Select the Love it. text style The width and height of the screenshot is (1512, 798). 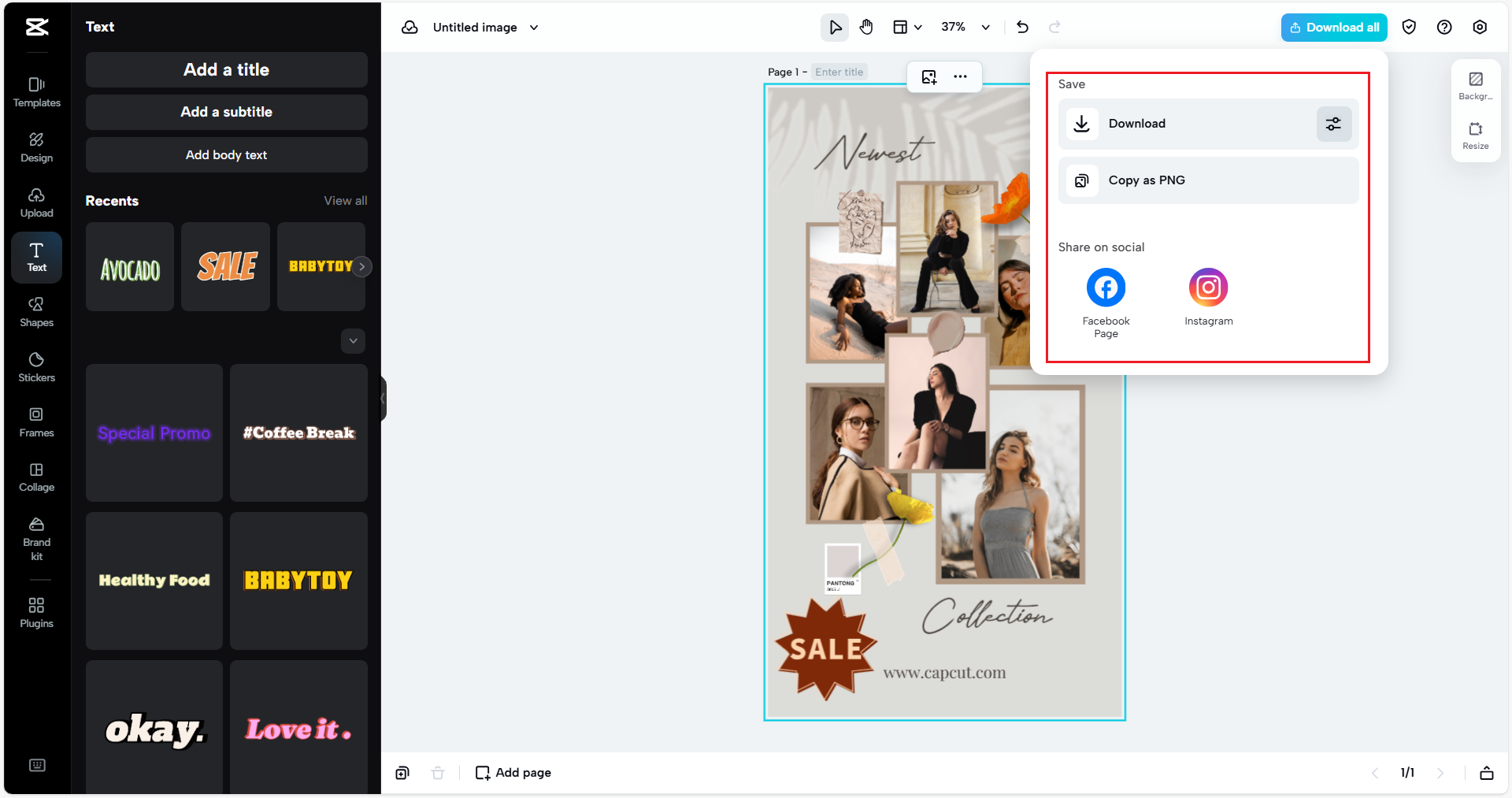coord(299,728)
